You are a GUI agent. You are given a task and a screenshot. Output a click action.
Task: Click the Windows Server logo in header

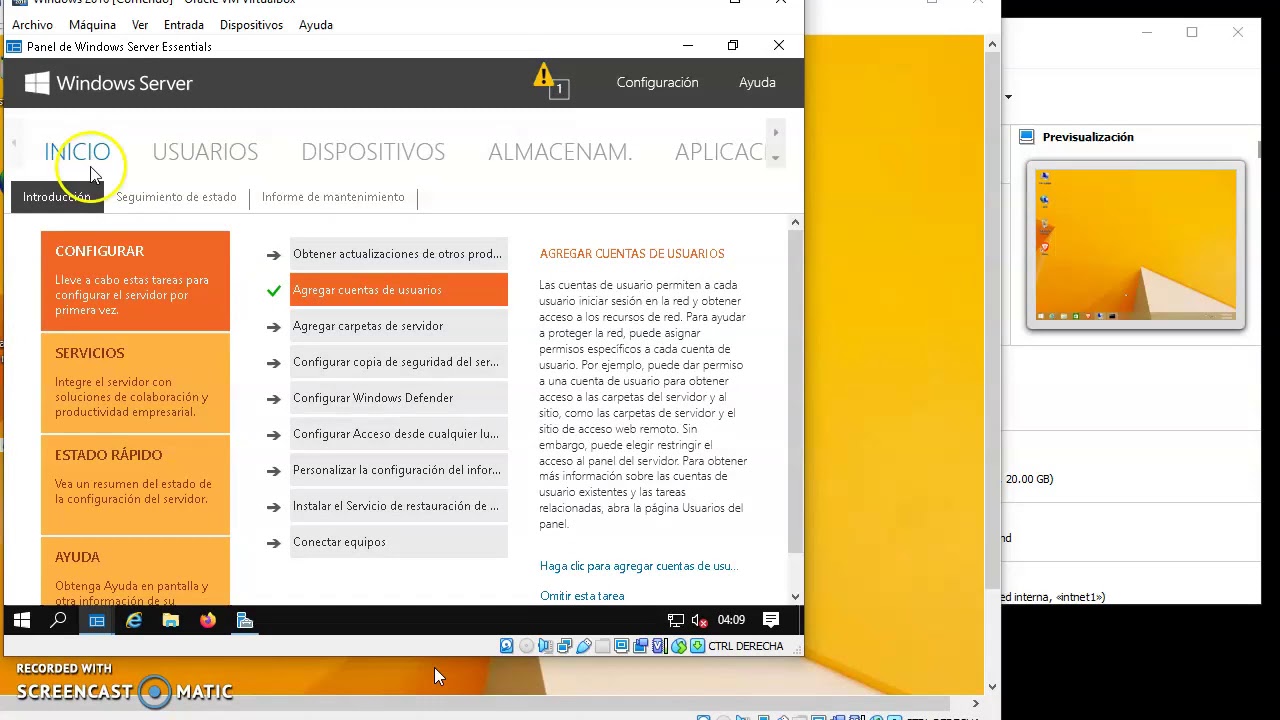pos(37,83)
